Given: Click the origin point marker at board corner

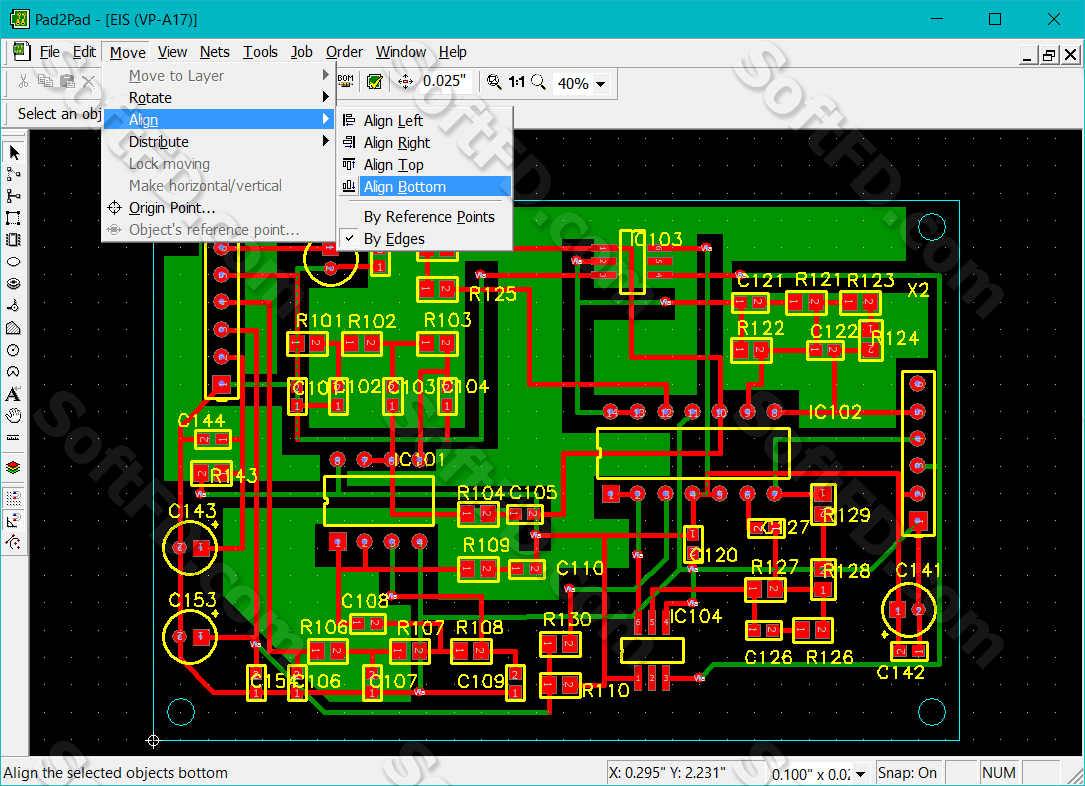Looking at the screenshot, I should [154, 741].
